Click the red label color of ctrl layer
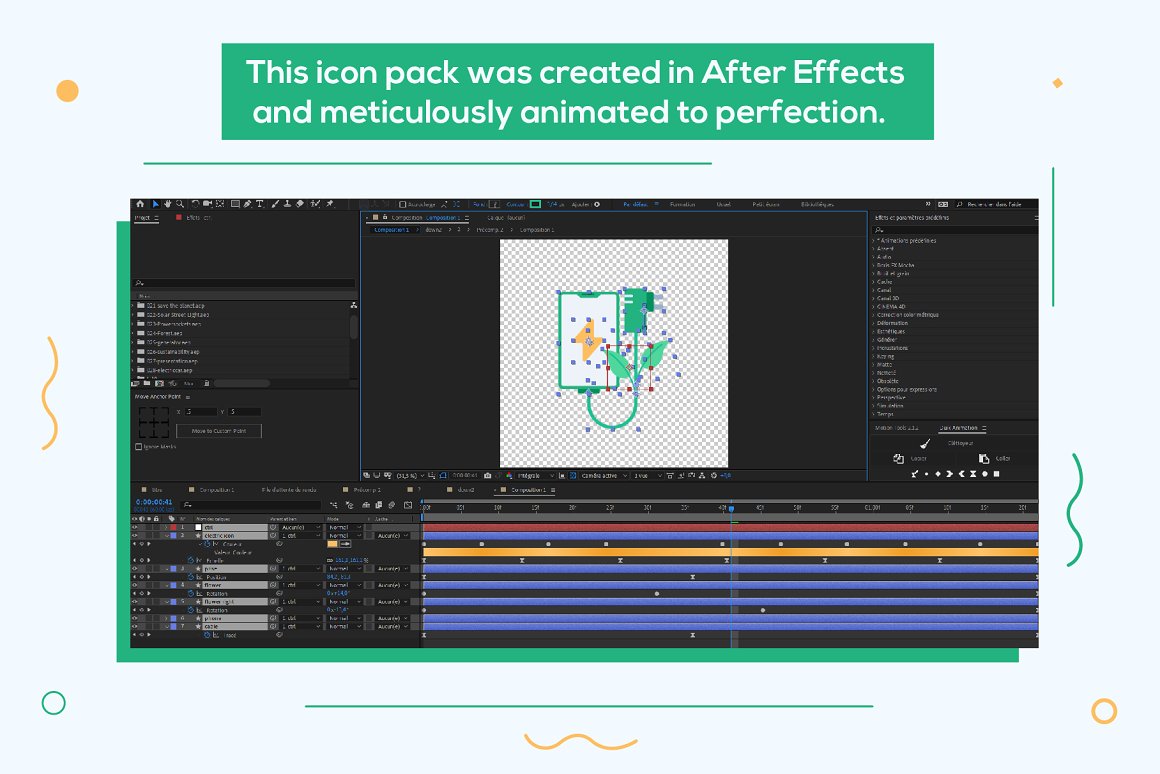The image size is (1160, 774). 173,528
